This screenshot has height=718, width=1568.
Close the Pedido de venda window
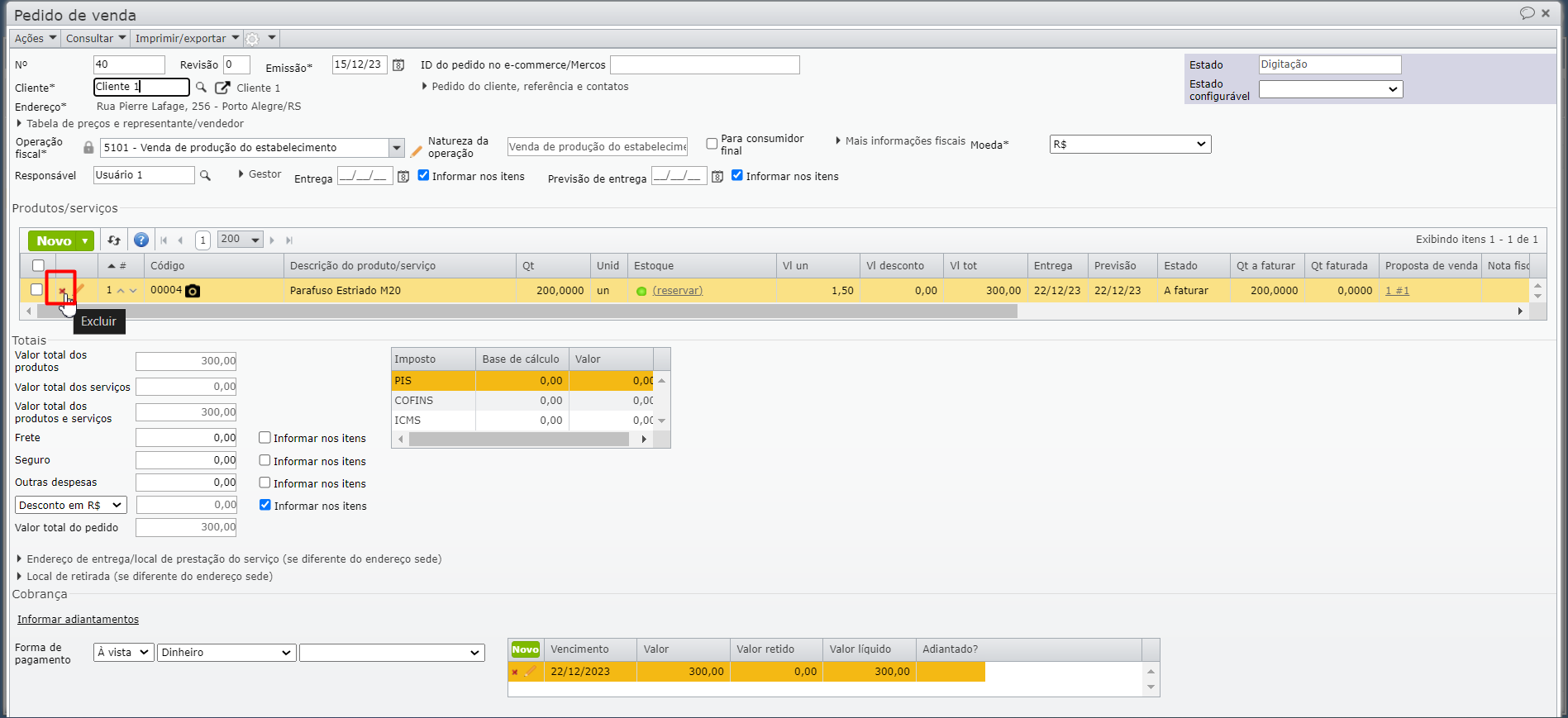[1546, 13]
